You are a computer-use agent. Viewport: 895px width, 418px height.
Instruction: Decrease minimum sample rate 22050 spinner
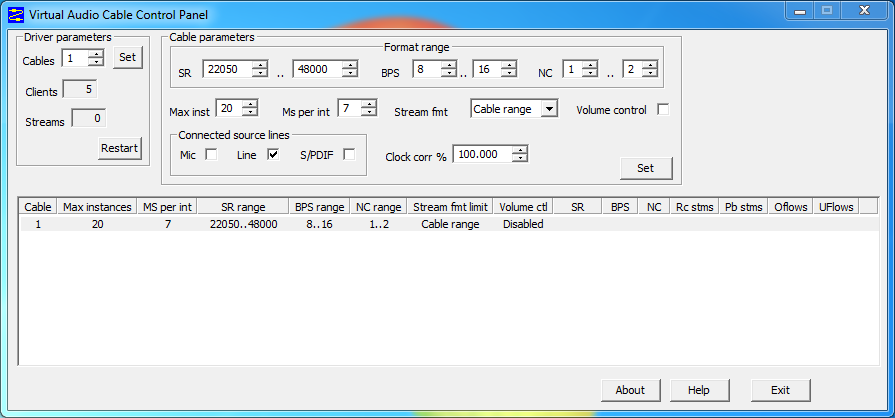260,73
